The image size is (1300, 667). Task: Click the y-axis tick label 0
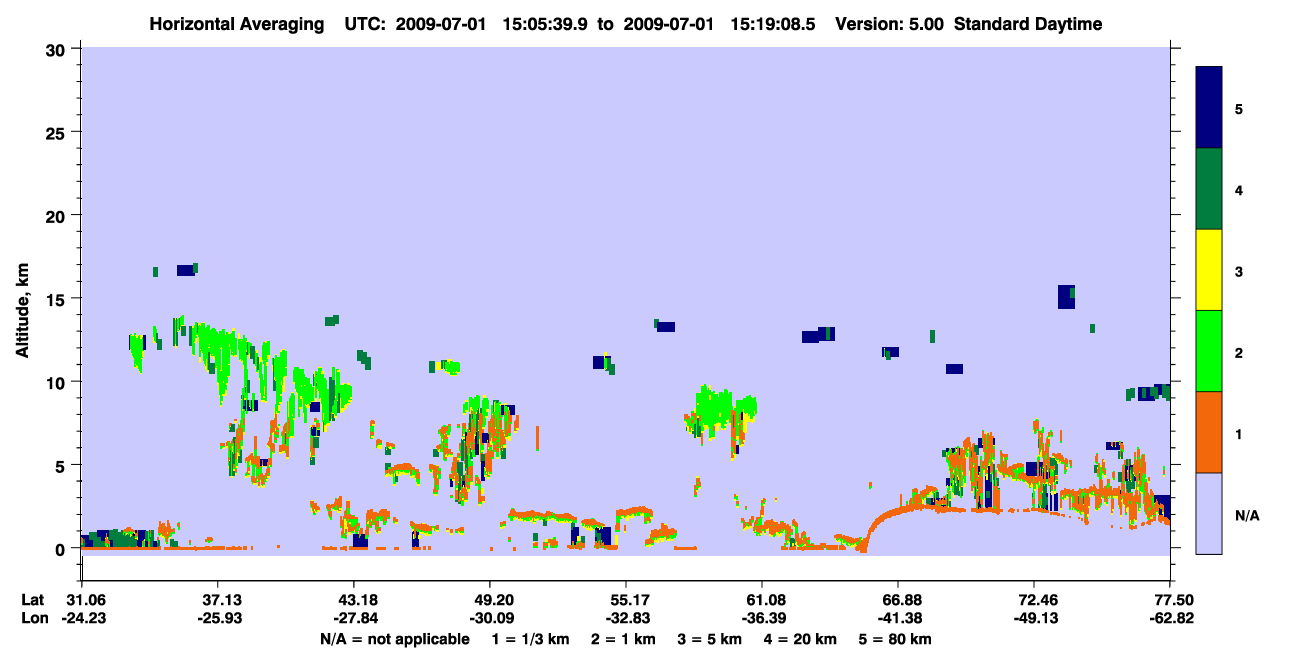point(62,548)
